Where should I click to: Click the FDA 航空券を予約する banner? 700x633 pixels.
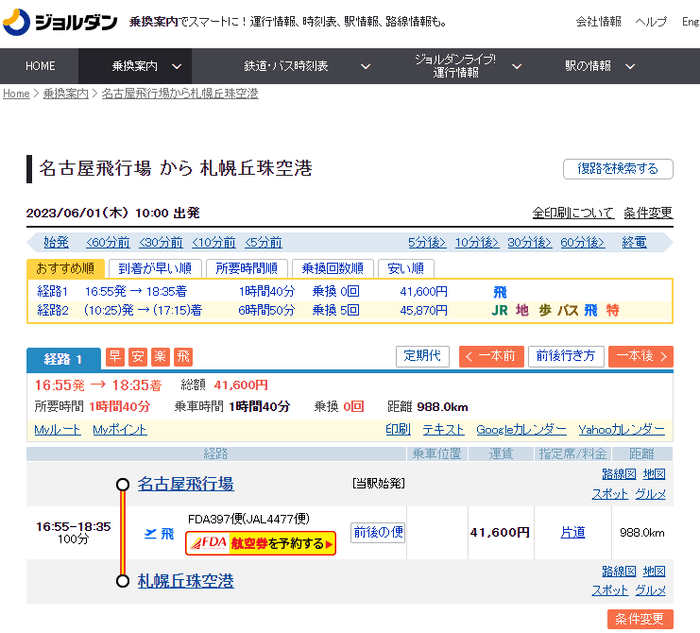coord(260,543)
